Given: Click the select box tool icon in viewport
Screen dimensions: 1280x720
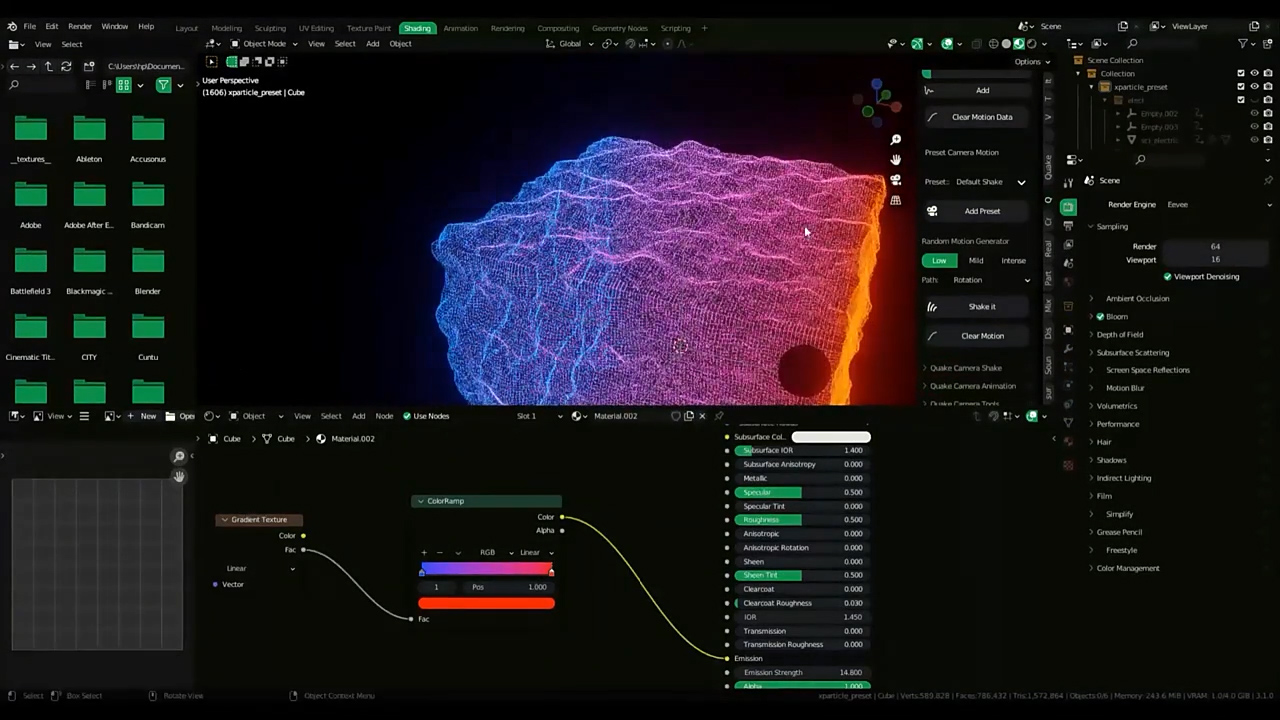Looking at the screenshot, I should click(x=211, y=62).
